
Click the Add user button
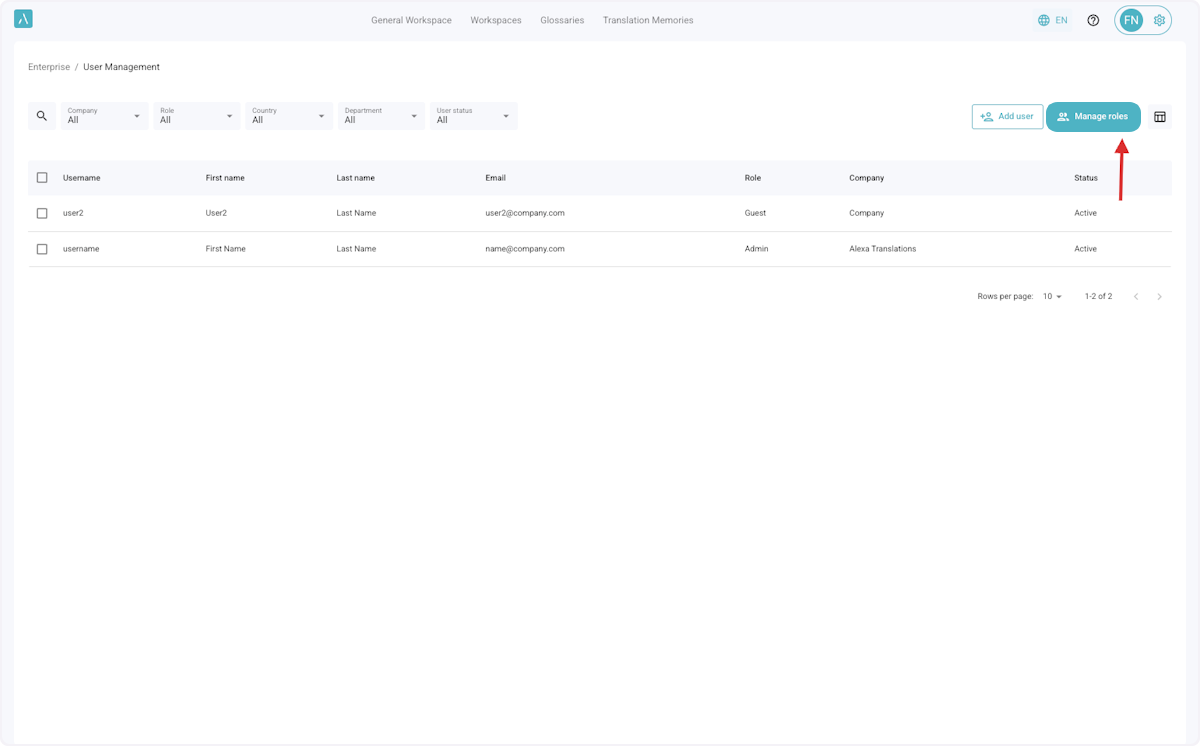click(1007, 116)
